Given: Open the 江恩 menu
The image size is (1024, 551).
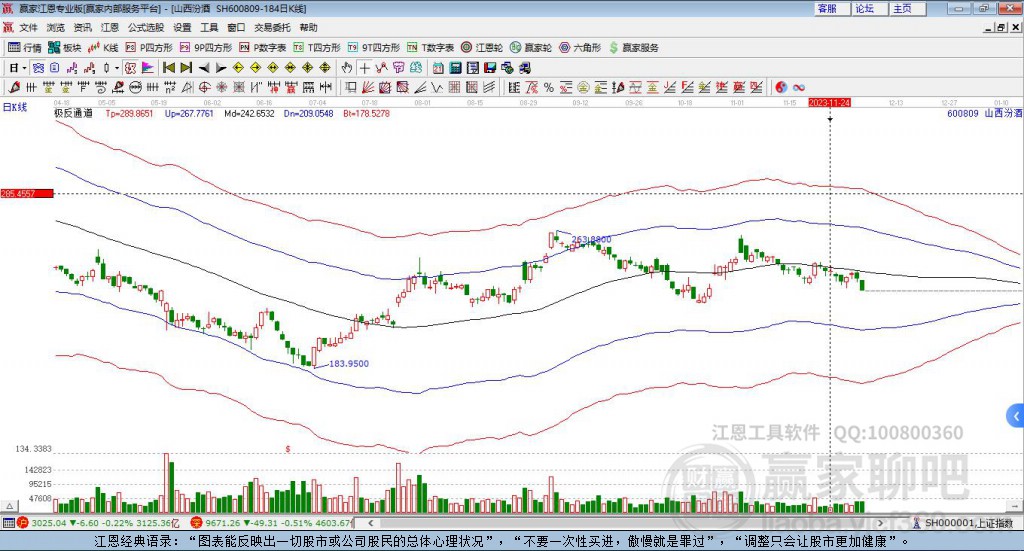Looking at the screenshot, I should tap(110, 27).
